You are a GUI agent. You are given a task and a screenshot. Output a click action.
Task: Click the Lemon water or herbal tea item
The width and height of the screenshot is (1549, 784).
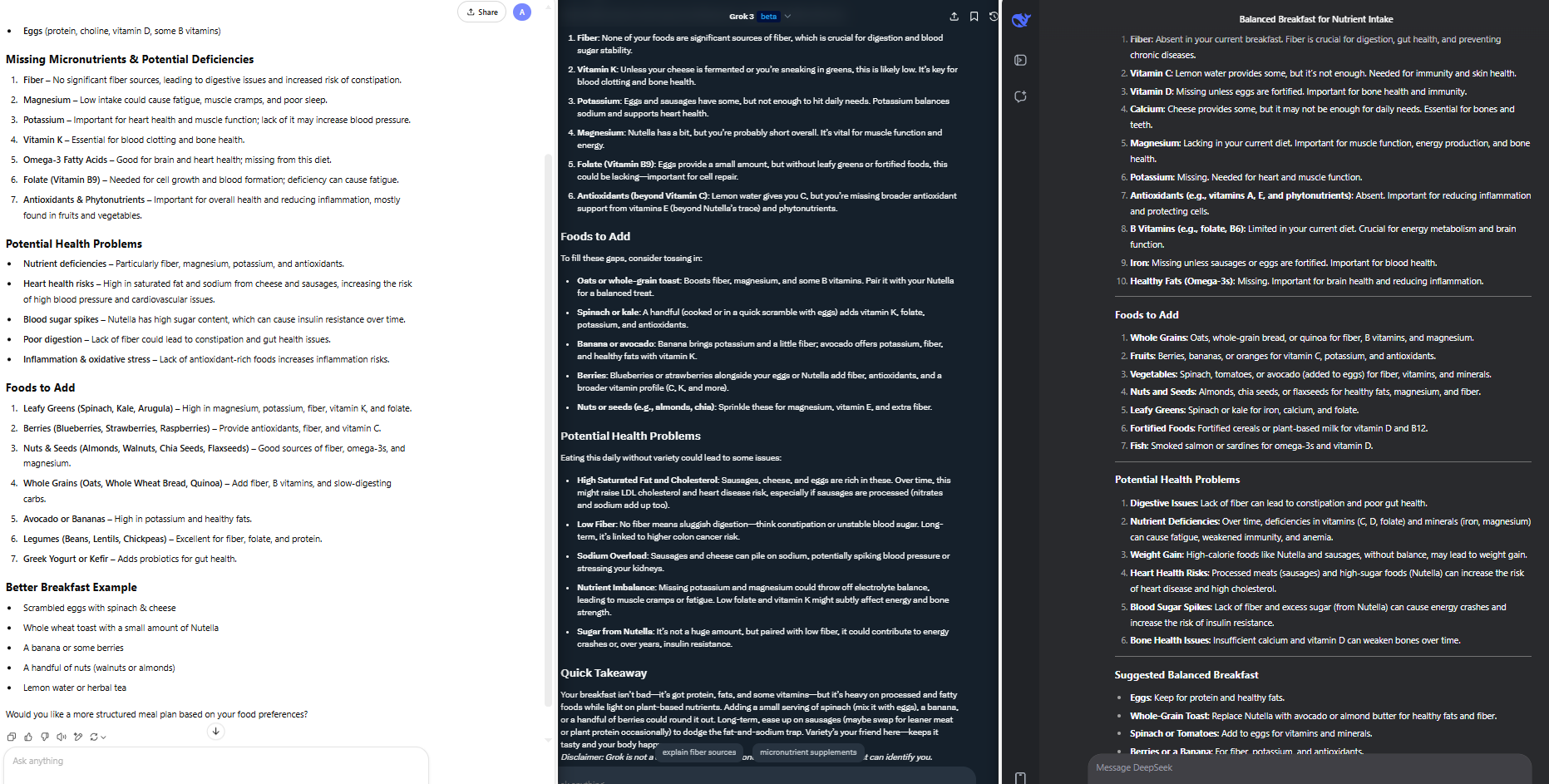(75, 688)
